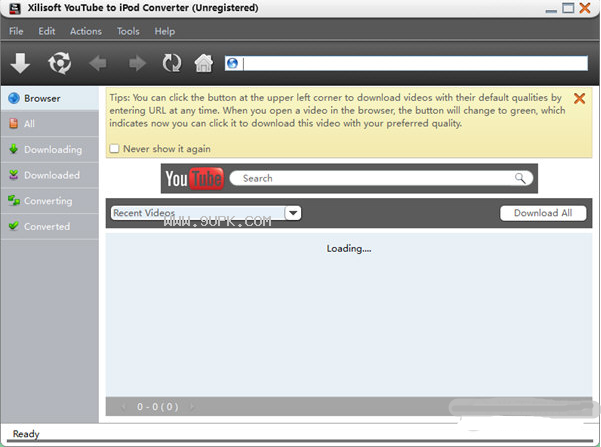Close the converter window
The width and height of the screenshot is (601, 447).
(x=585, y=8)
